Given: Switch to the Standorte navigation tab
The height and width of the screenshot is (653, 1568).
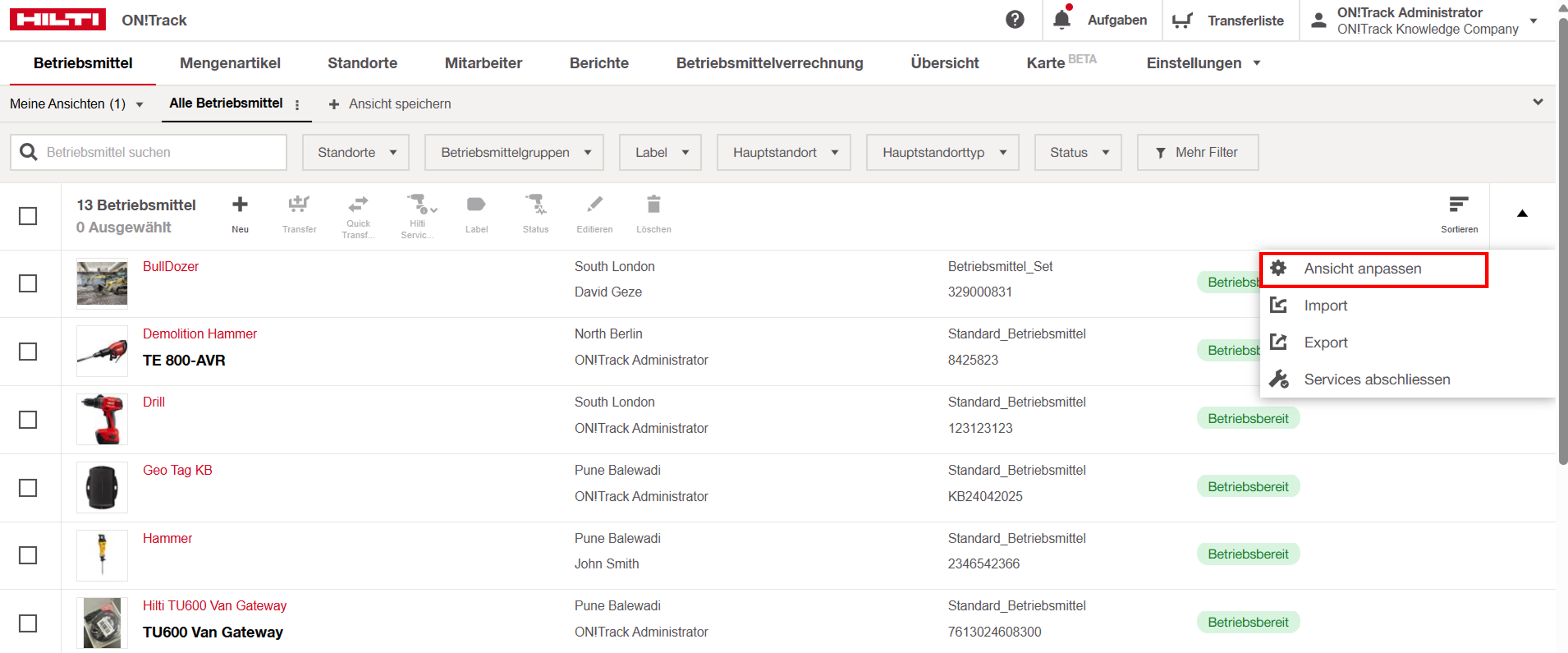Looking at the screenshot, I should [x=362, y=63].
